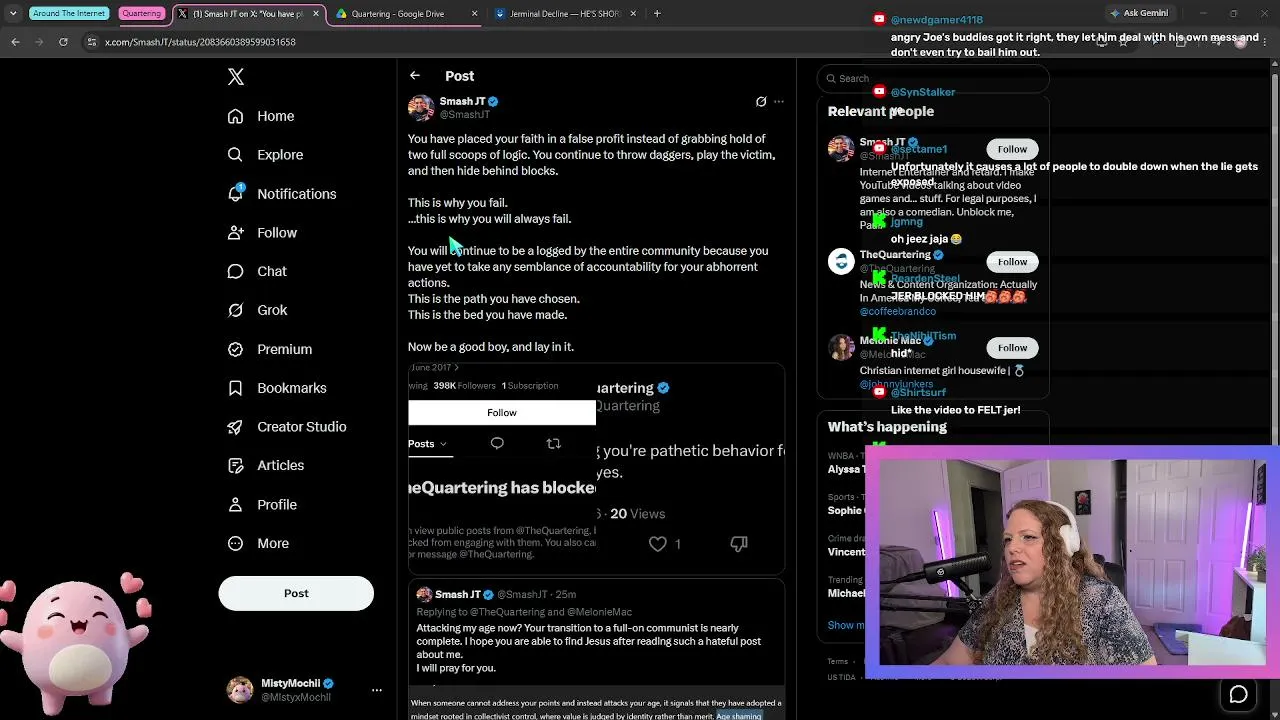Viewport: 1280px width, 720px height.
Task: Open Profile in the X sidebar
Action: (262, 505)
